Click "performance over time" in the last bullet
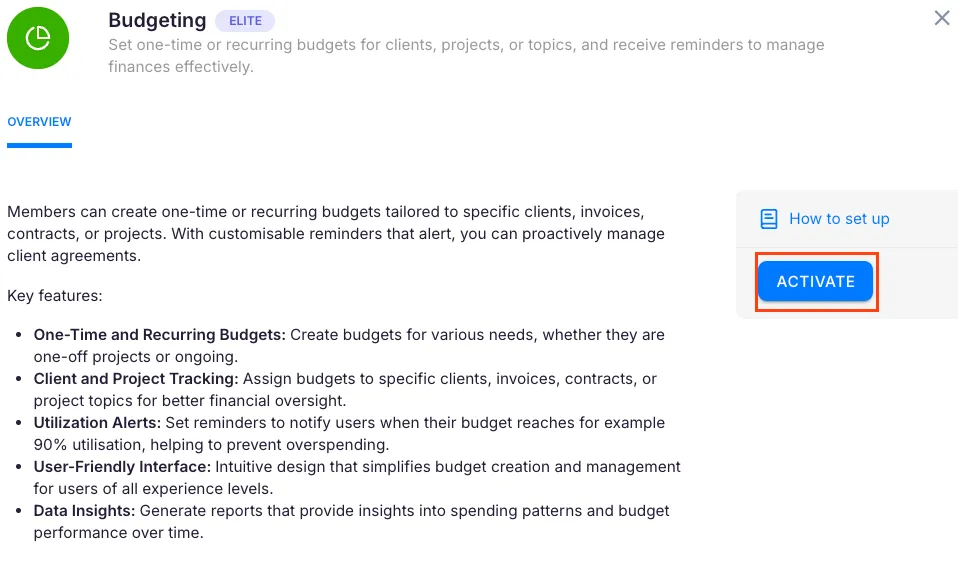This screenshot has height=577, width=958. point(118,533)
